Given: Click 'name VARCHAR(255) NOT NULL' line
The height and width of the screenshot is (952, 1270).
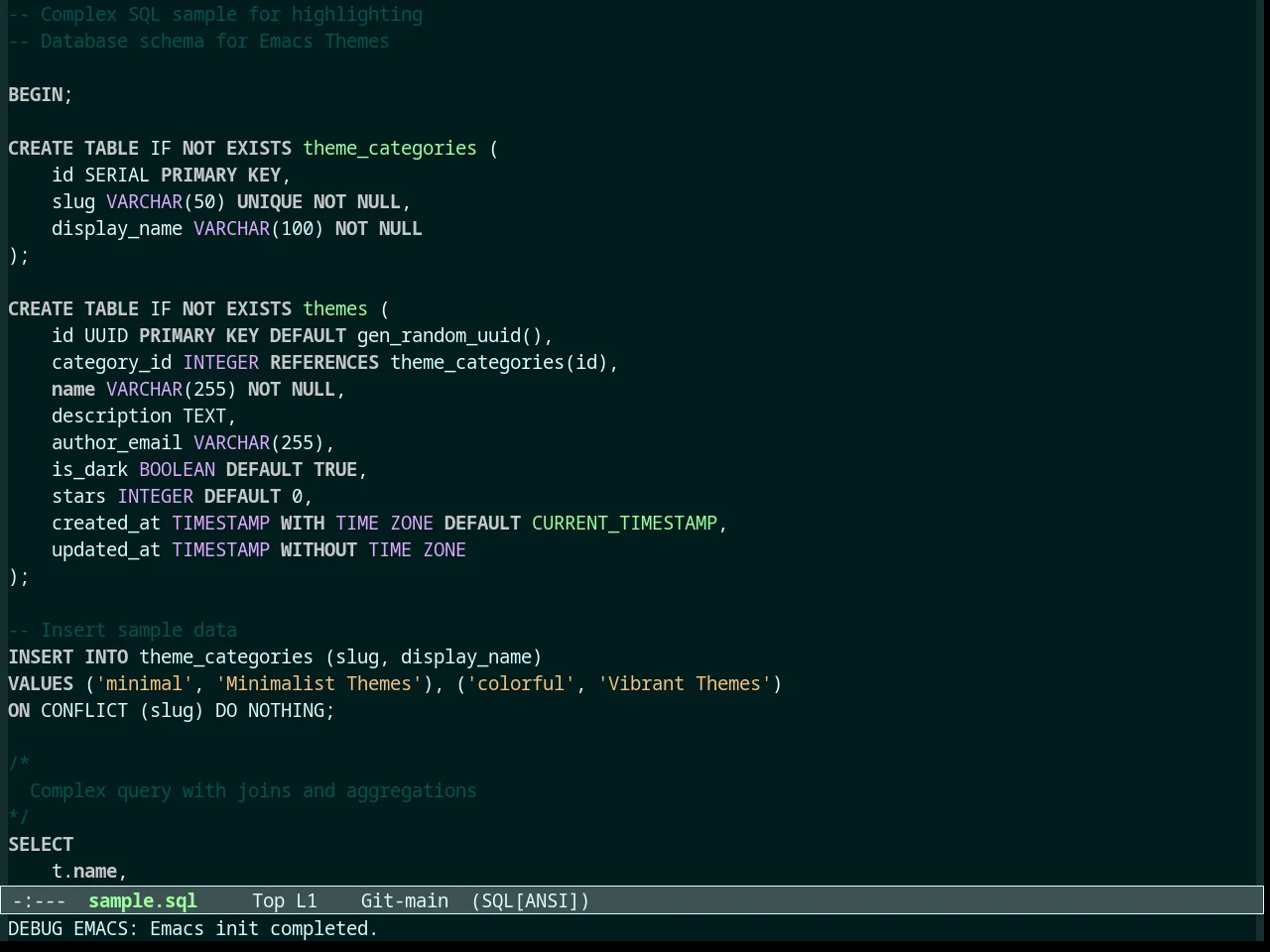Looking at the screenshot, I should (198, 390).
